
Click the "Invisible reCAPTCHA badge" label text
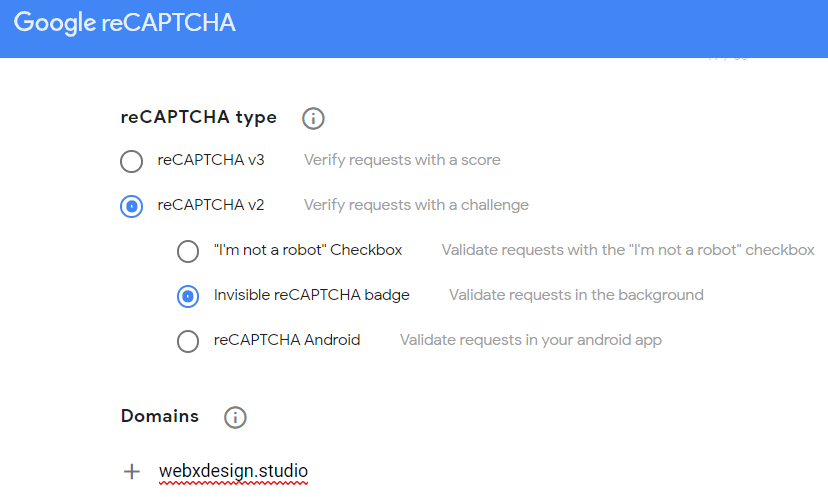click(312, 295)
